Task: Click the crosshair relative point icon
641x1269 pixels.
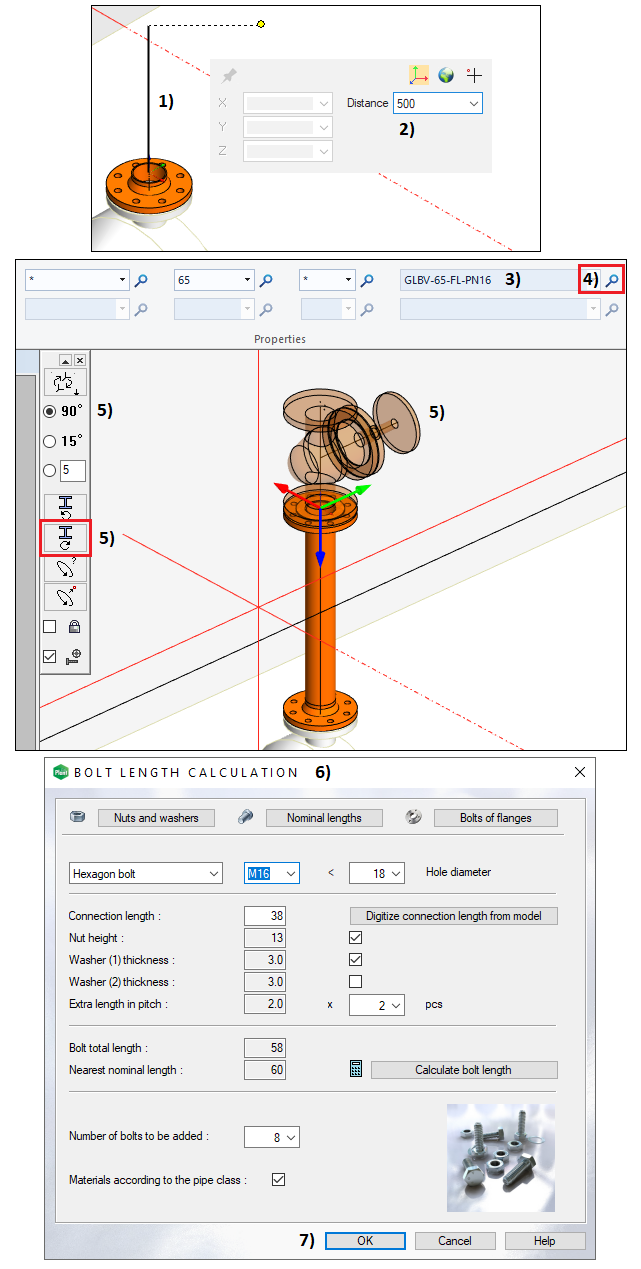Action: pyautogui.click(x=474, y=75)
